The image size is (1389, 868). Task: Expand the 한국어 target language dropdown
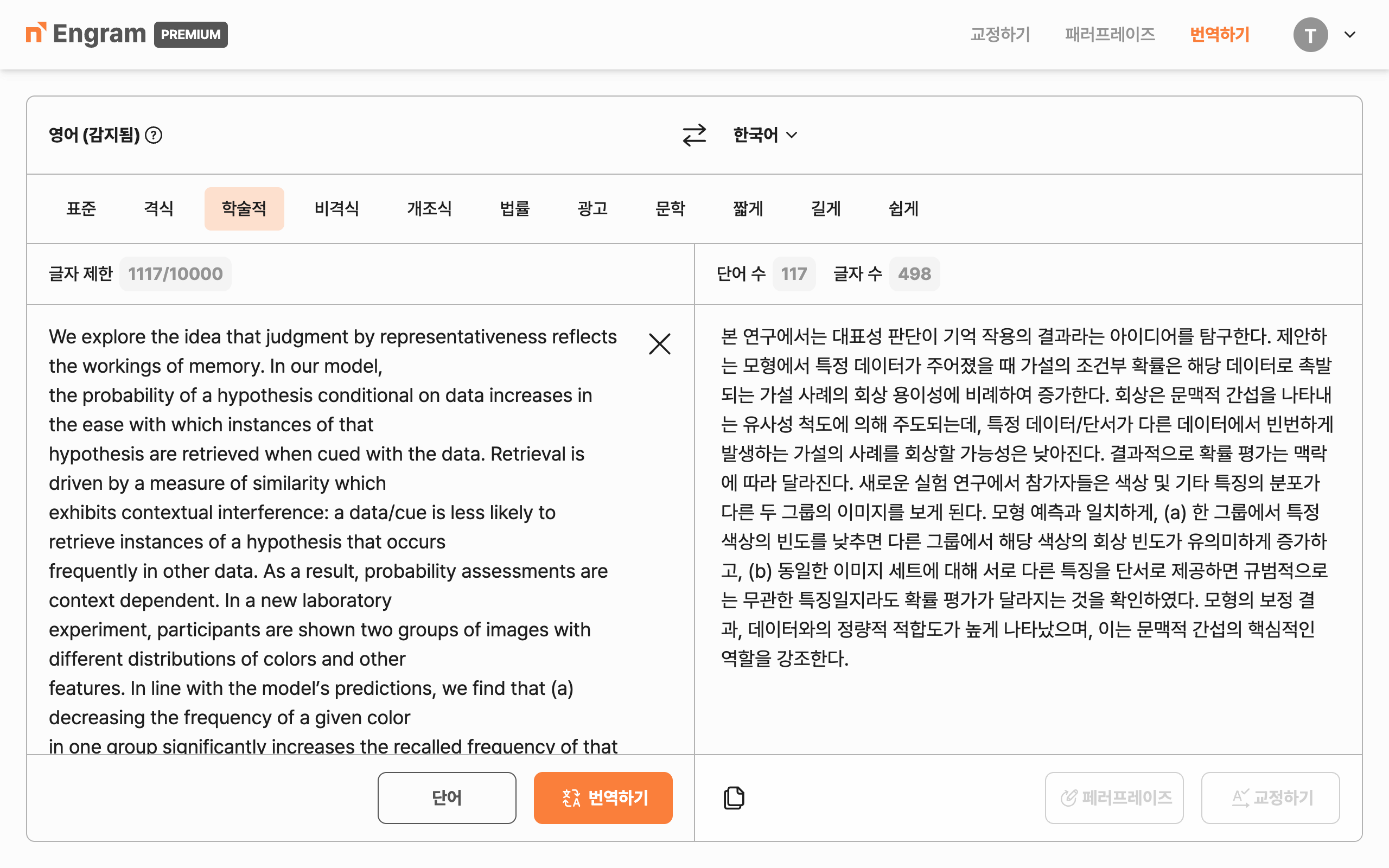[x=765, y=136]
